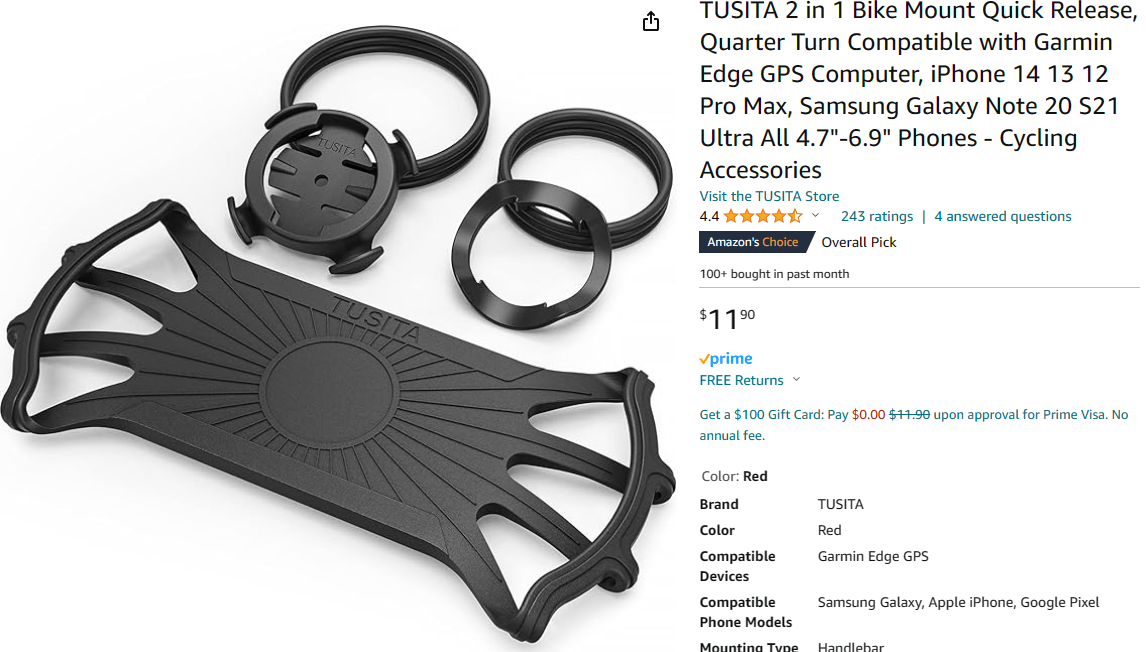The width and height of the screenshot is (1146, 652).
Task: Click the Garmin mount adapter in image
Action: click(x=322, y=186)
